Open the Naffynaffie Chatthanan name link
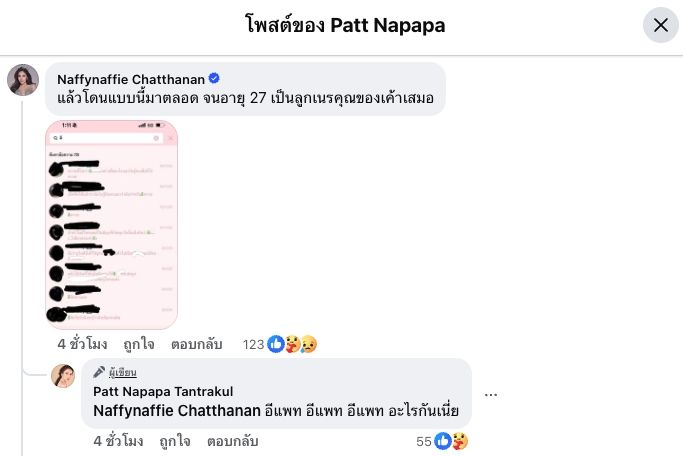This screenshot has width=683, height=456. (131, 79)
